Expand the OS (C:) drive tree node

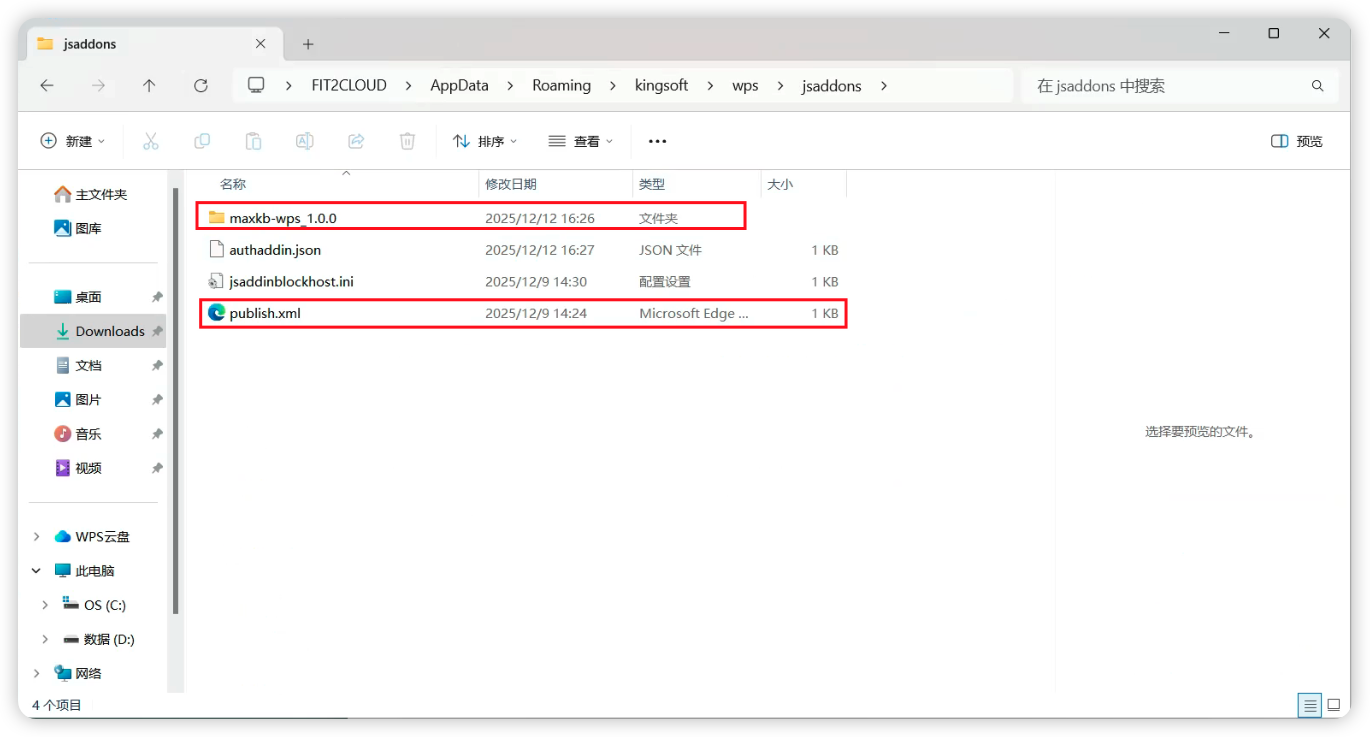click(45, 605)
